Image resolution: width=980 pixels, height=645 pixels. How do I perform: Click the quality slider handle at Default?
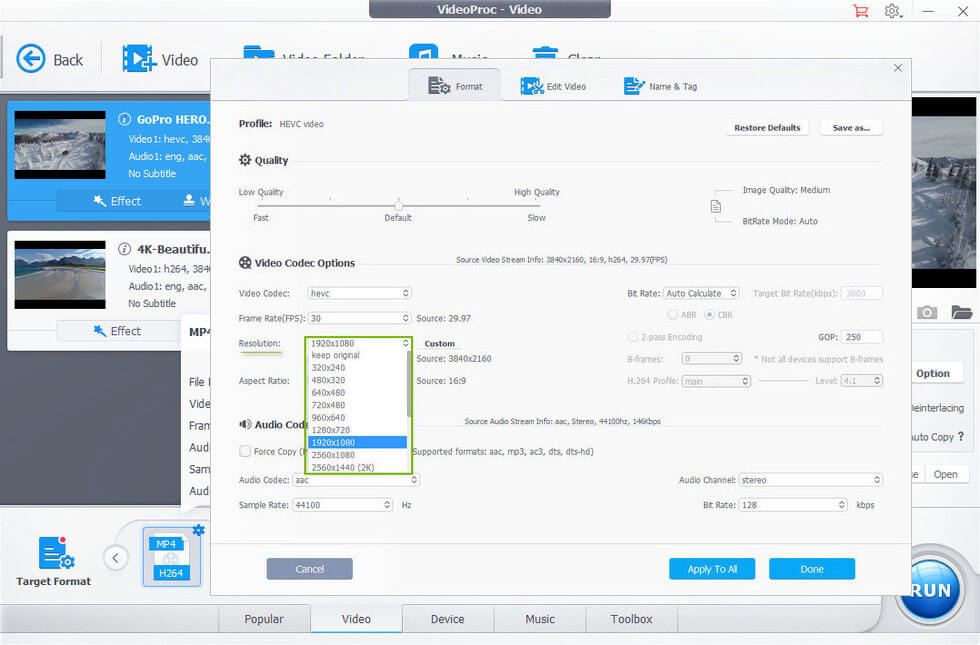(399, 205)
